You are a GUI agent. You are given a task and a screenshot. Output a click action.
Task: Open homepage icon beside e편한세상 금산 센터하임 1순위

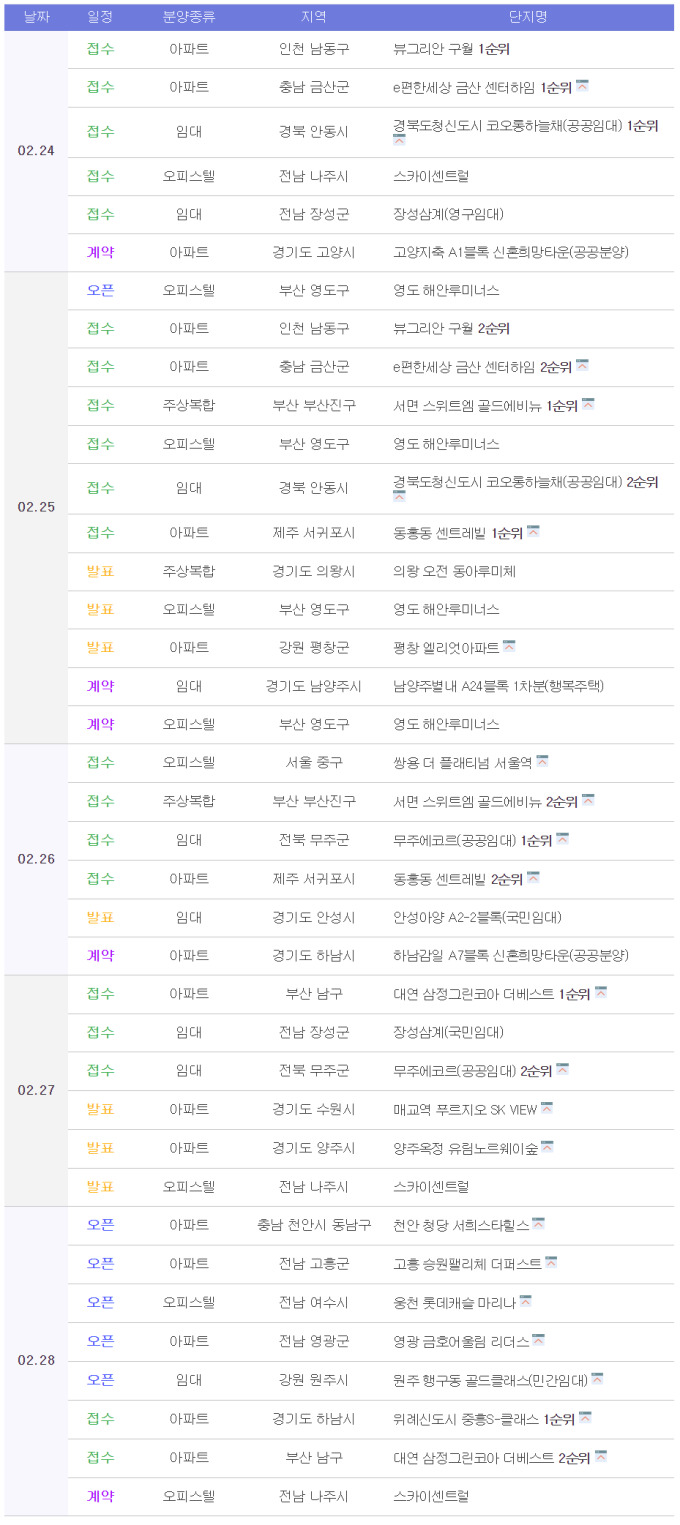[582, 86]
